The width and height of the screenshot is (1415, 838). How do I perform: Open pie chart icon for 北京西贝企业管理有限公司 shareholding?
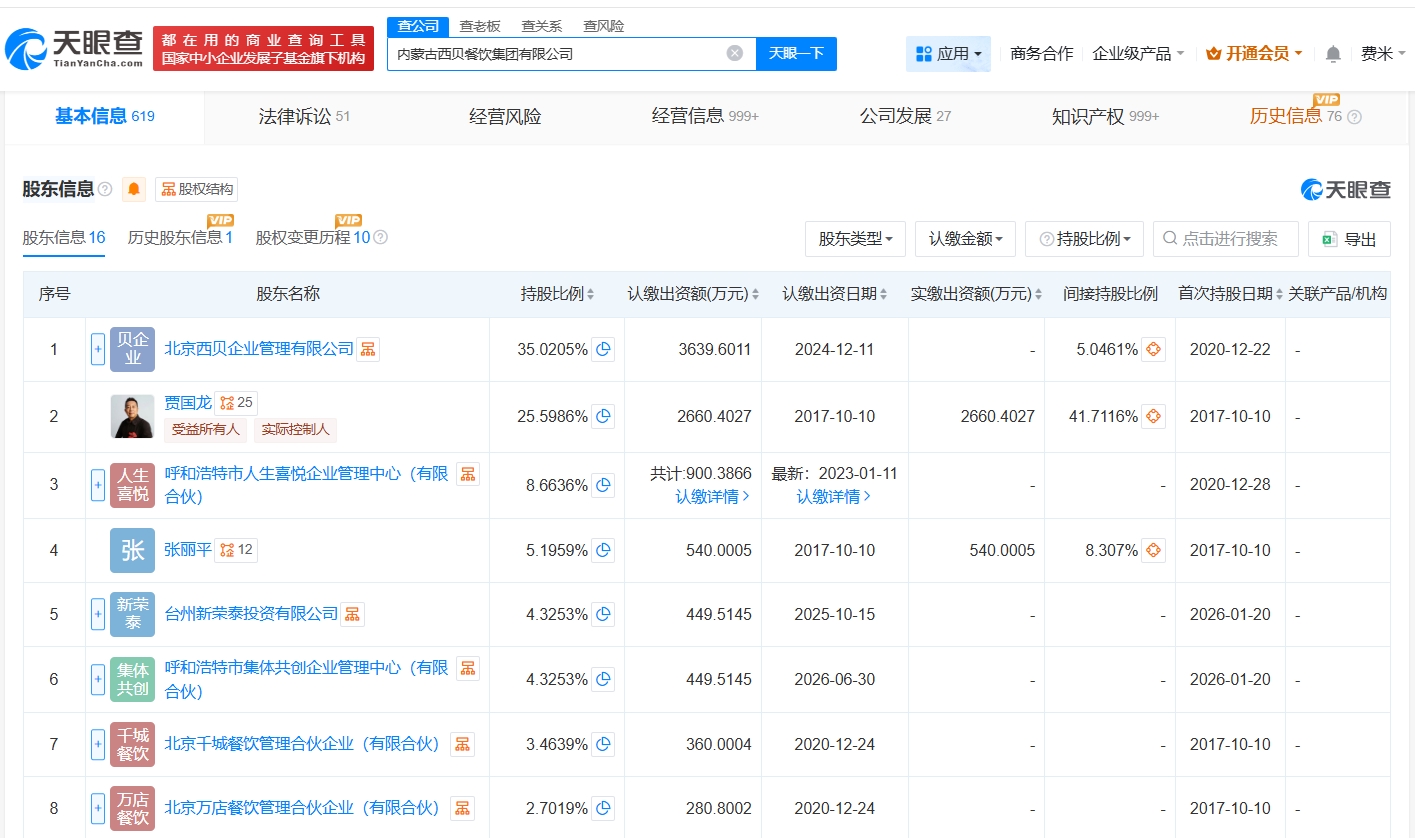pos(603,350)
